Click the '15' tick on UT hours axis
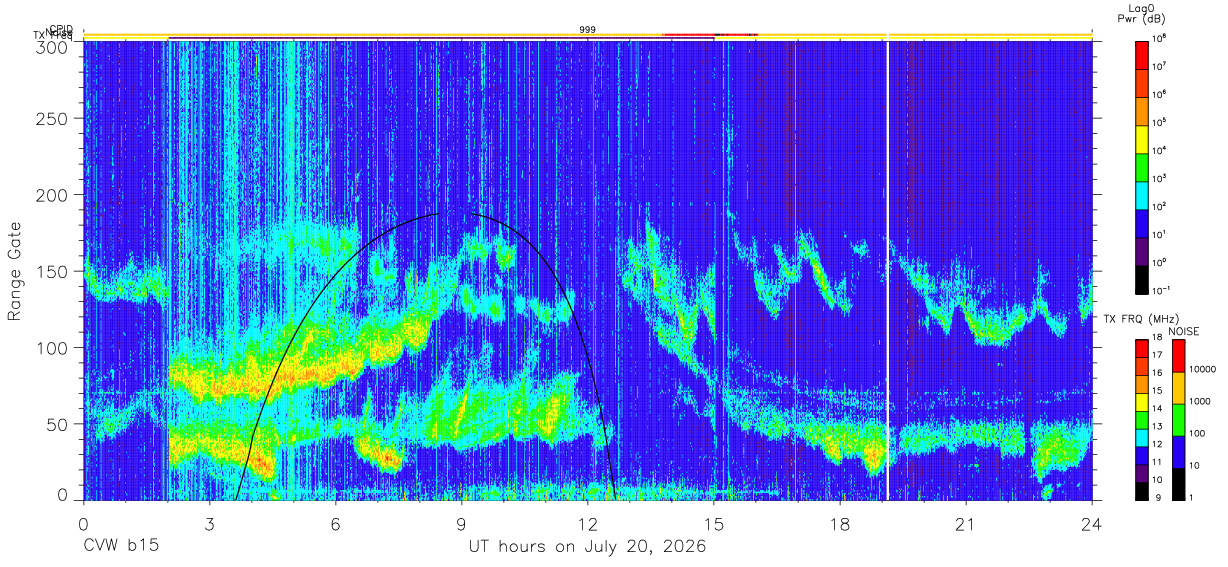Screen dimensions: 1228x567 [x=714, y=524]
